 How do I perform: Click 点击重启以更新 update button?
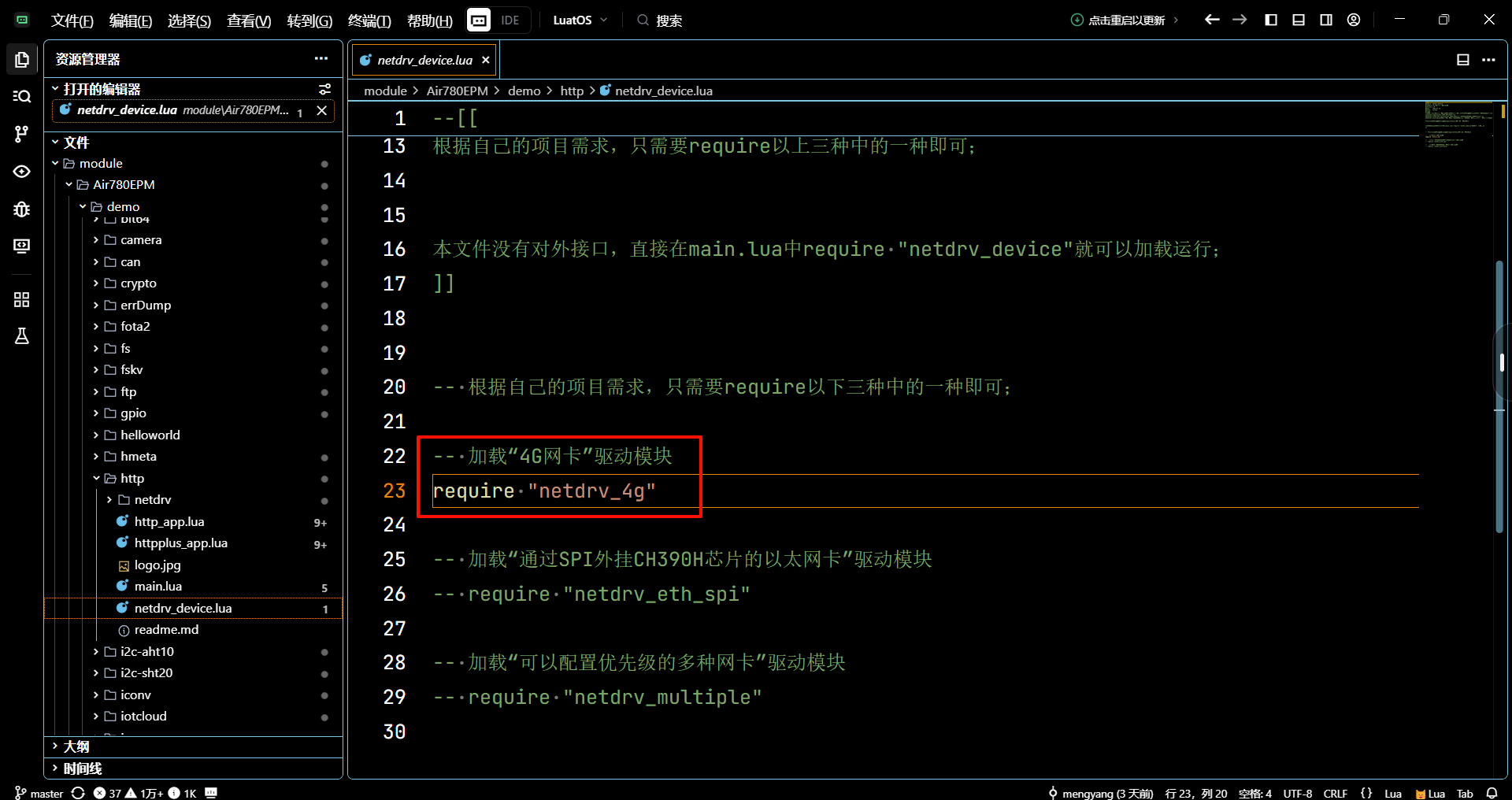pos(1125,20)
